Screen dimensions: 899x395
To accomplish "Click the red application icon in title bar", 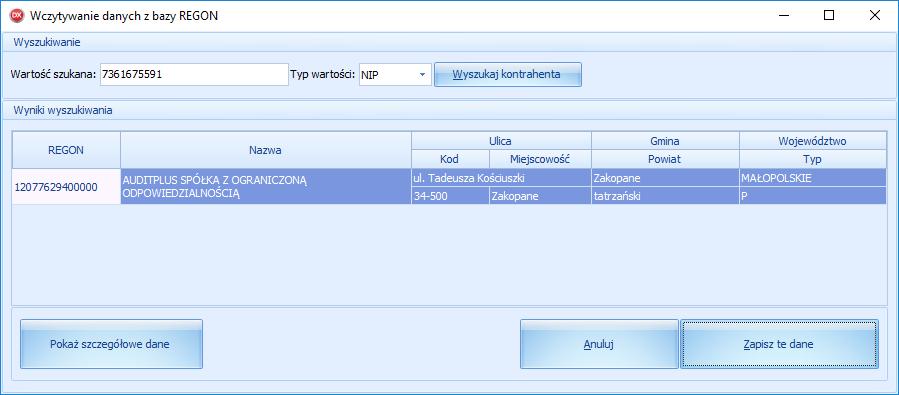I will coord(18,15).
